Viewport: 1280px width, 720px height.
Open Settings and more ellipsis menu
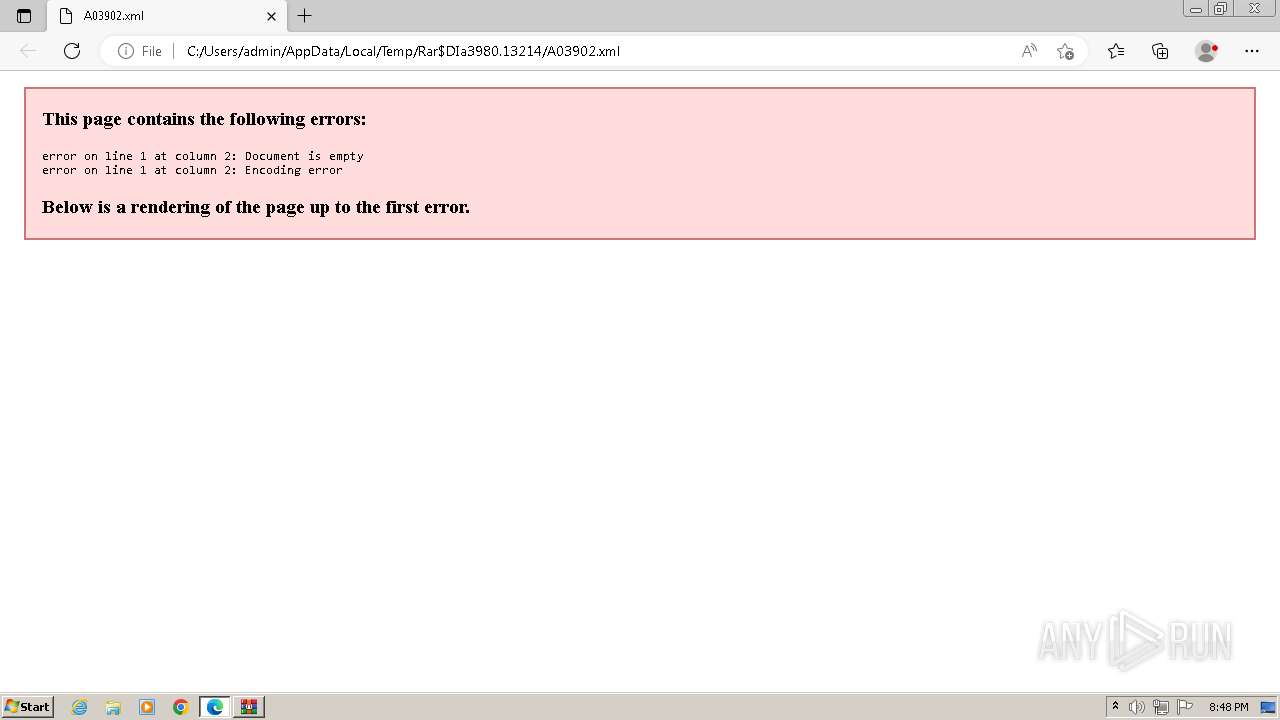(1252, 51)
